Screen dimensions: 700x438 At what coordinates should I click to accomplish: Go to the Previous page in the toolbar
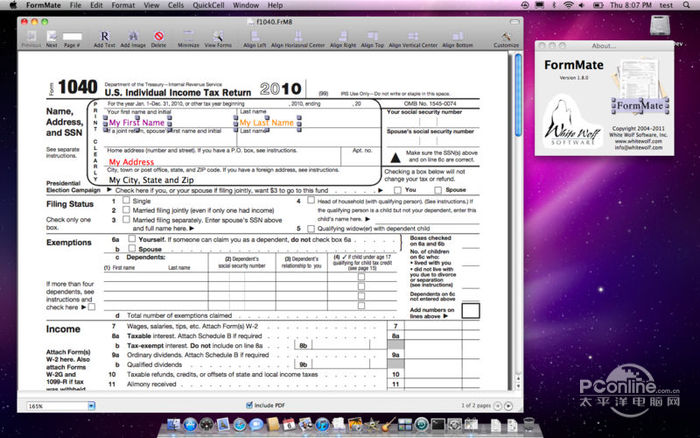coord(31,39)
